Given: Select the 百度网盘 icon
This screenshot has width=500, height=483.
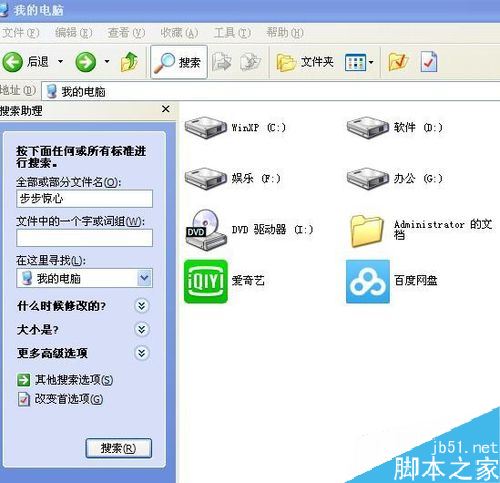Looking at the screenshot, I should (x=368, y=281).
